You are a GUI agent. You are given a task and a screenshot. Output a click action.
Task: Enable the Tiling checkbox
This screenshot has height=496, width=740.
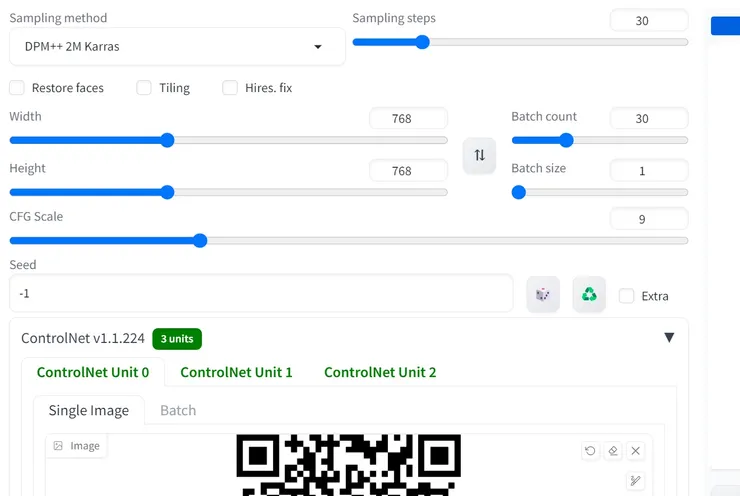144,88
